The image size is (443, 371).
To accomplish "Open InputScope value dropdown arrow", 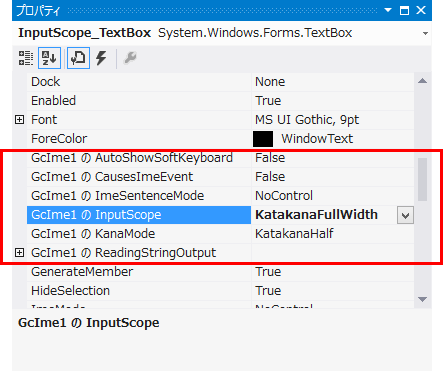I will [x=405, y=215].
